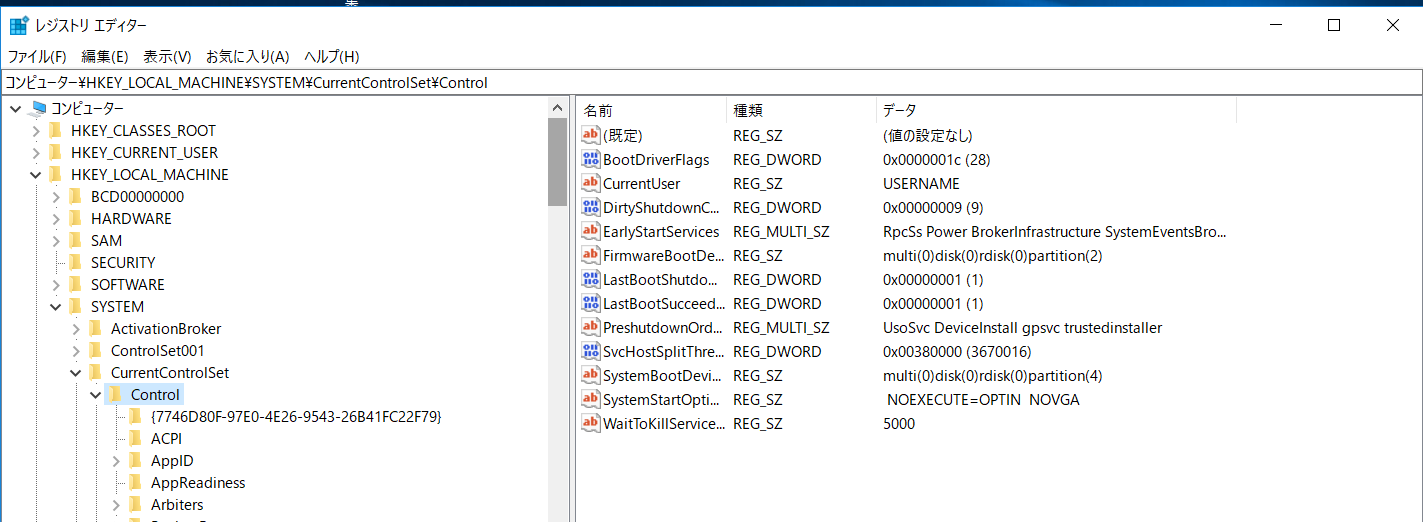Select the ACPI key in the tree

[x=166, y=439]
